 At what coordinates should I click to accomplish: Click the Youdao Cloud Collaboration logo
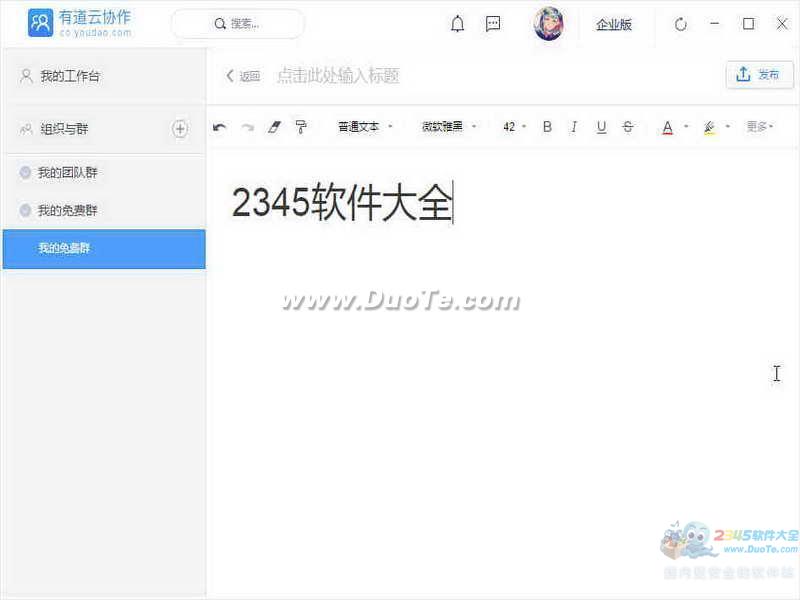(x=80, y=23)
